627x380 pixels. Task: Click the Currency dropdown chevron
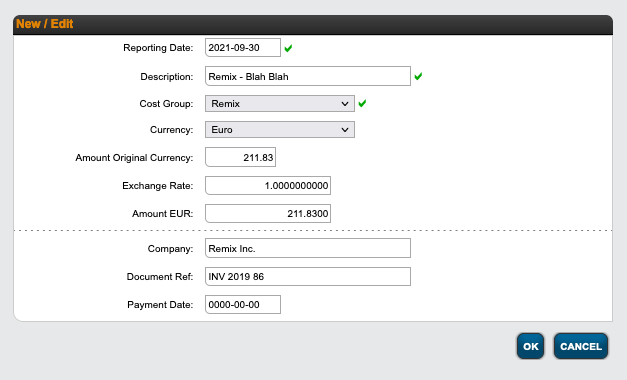345,130
